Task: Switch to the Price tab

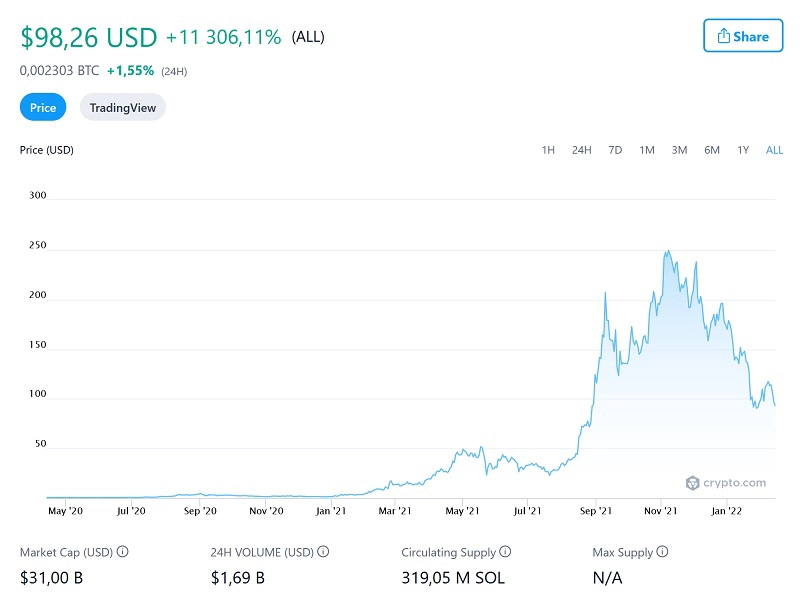Action: pos(43,108)
